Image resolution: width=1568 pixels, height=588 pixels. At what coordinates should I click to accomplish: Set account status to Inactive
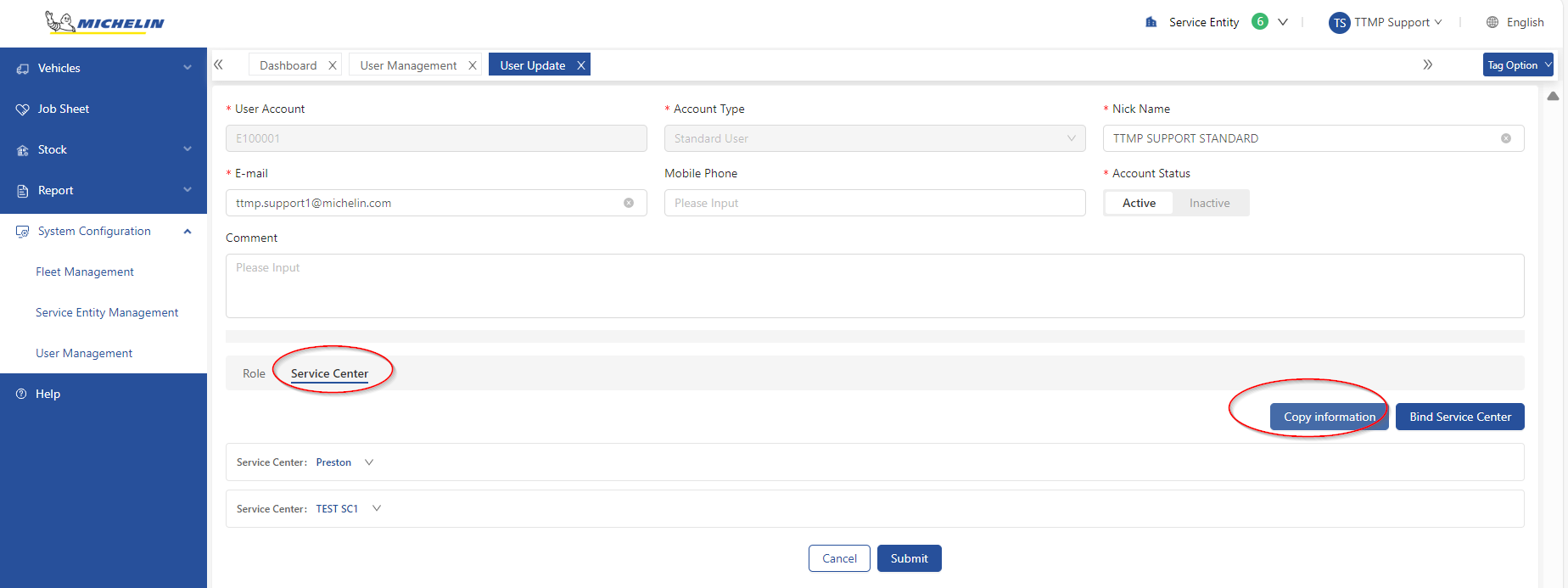tap(1209, 203)
